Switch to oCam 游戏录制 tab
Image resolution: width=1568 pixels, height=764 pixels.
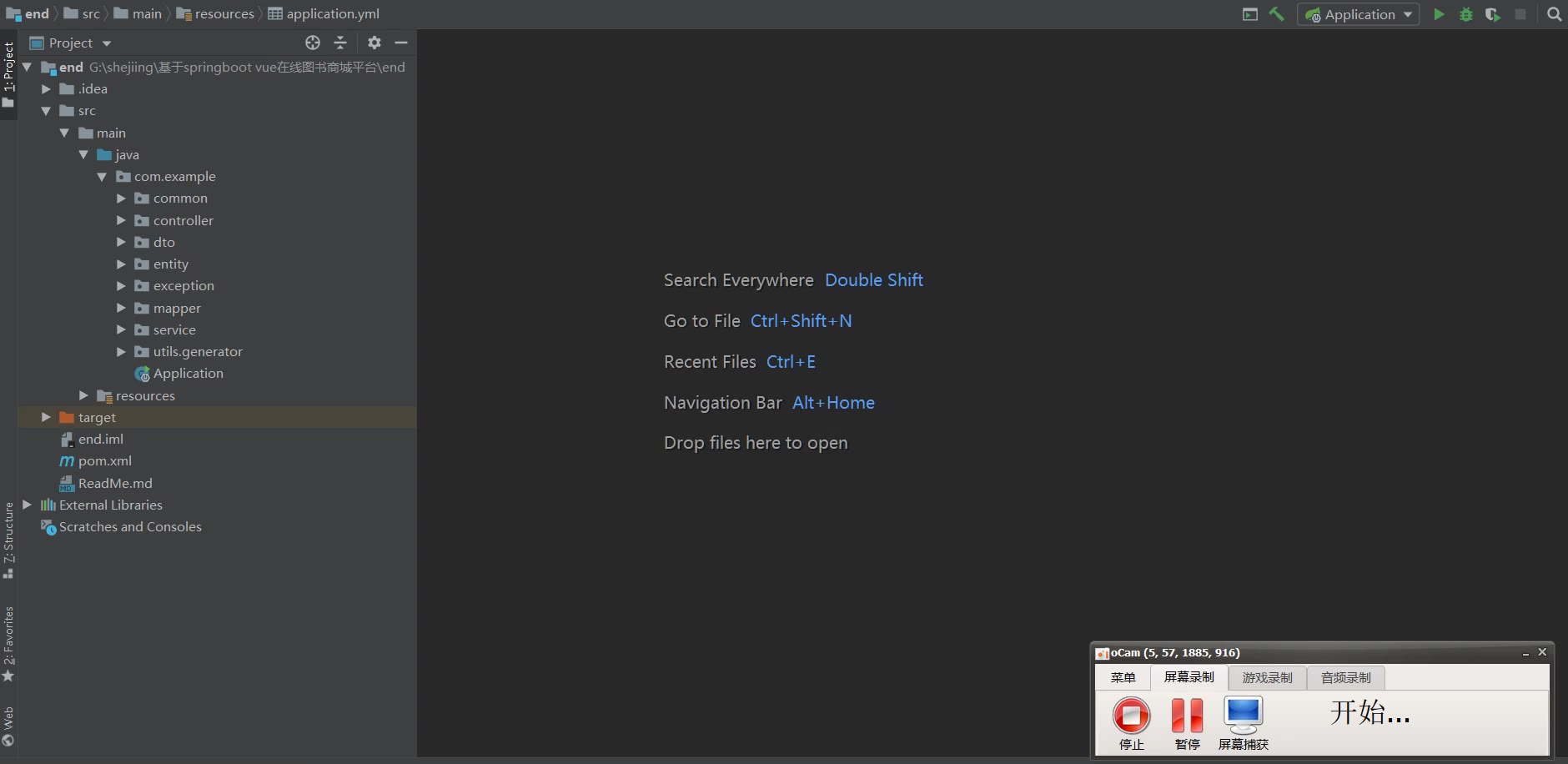tap(1267, 677)
